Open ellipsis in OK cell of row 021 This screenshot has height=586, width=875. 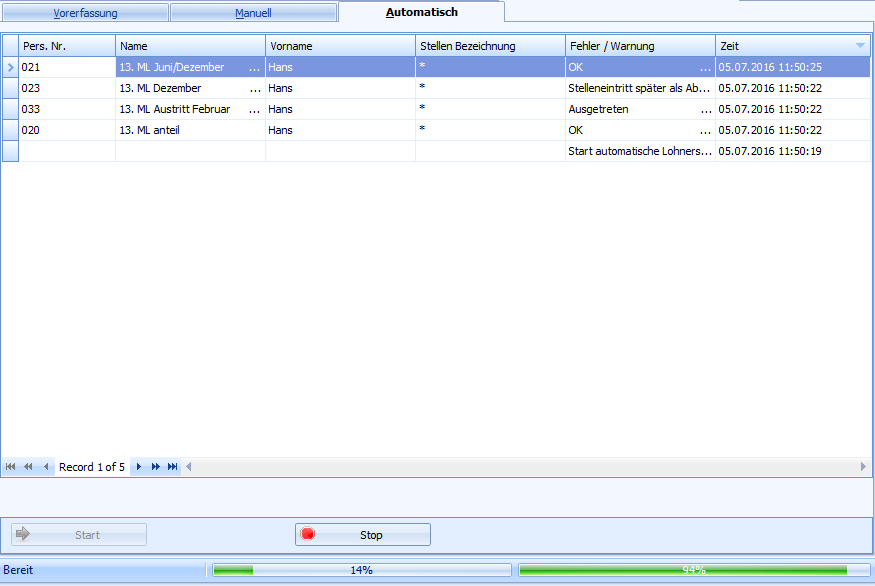(x=706, y=68)
